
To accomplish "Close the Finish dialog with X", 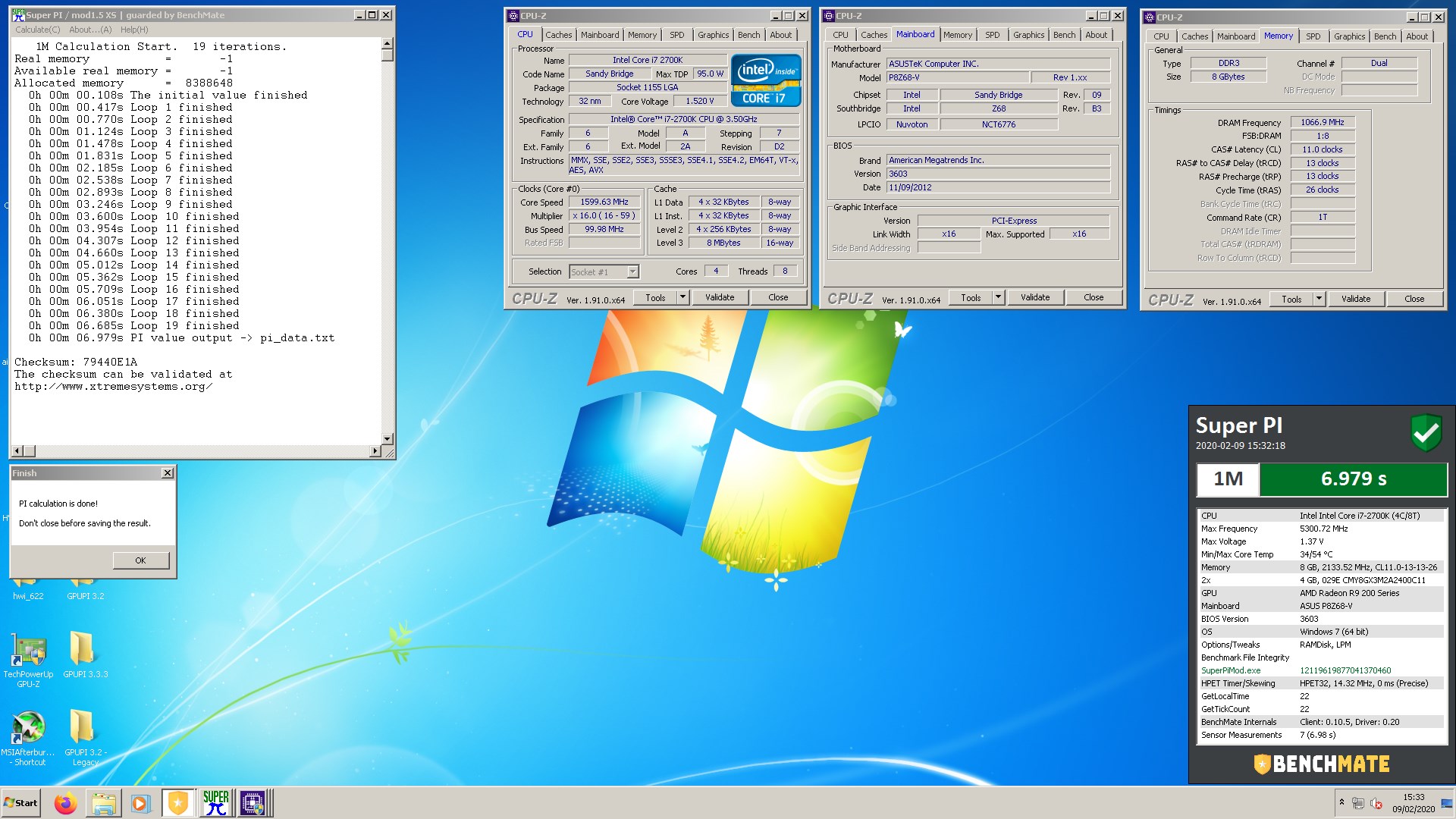I will coord(168,473).
